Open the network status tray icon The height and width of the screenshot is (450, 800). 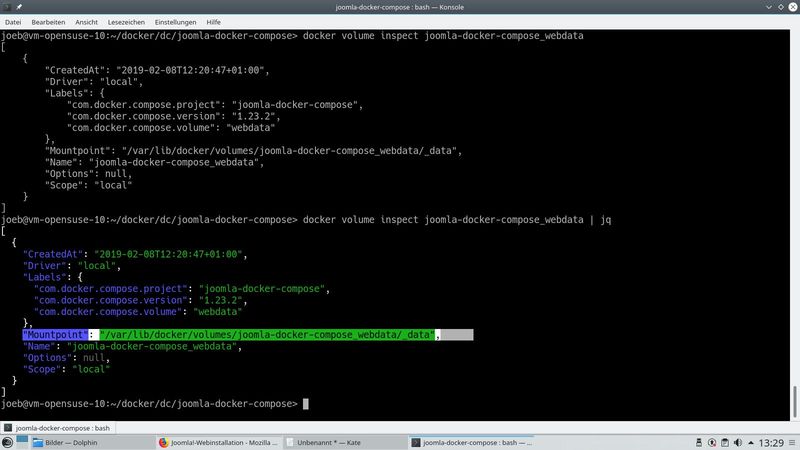click(x=711, y=442)
